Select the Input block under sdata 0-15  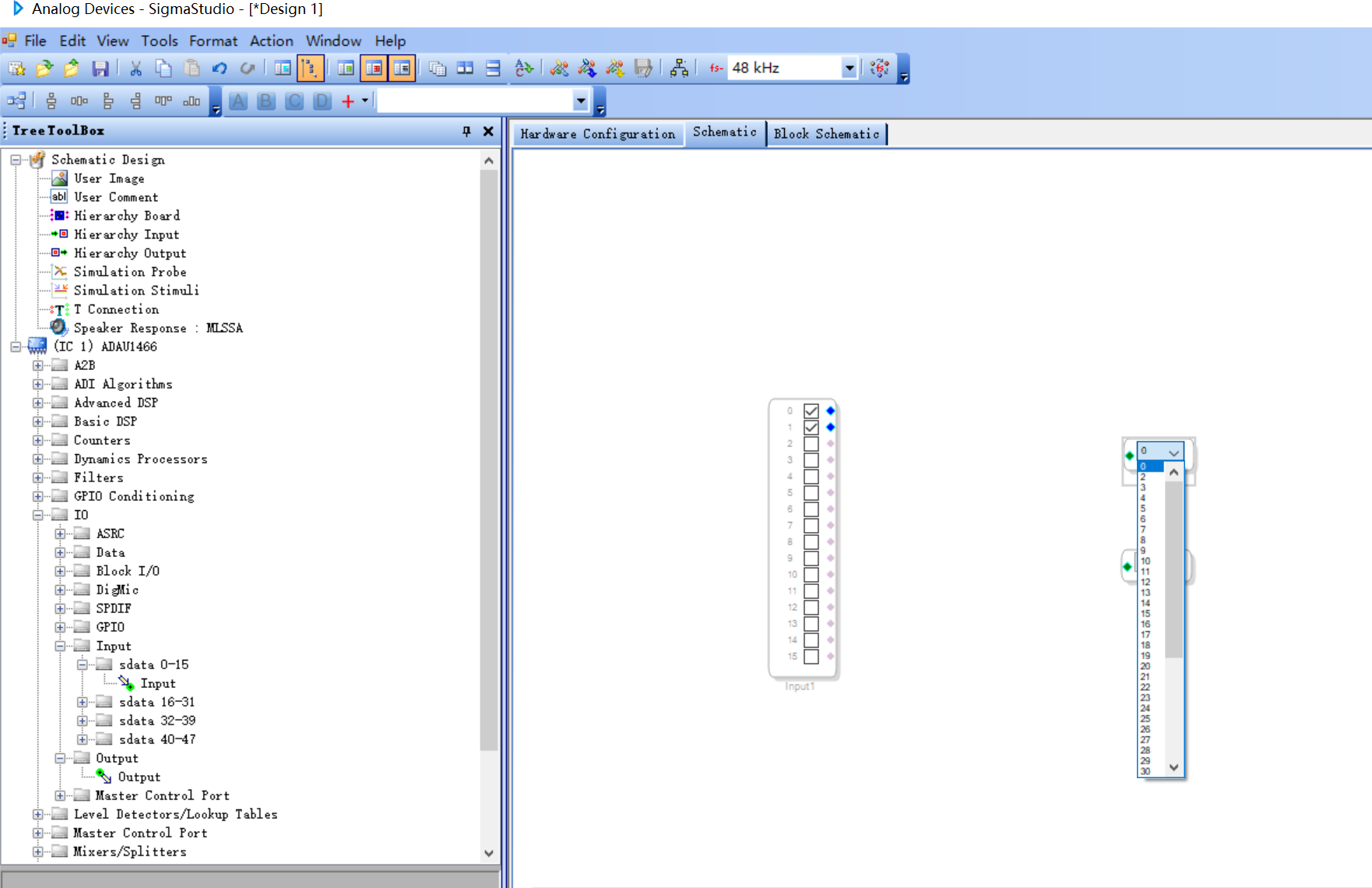click(x=157, y=683)
